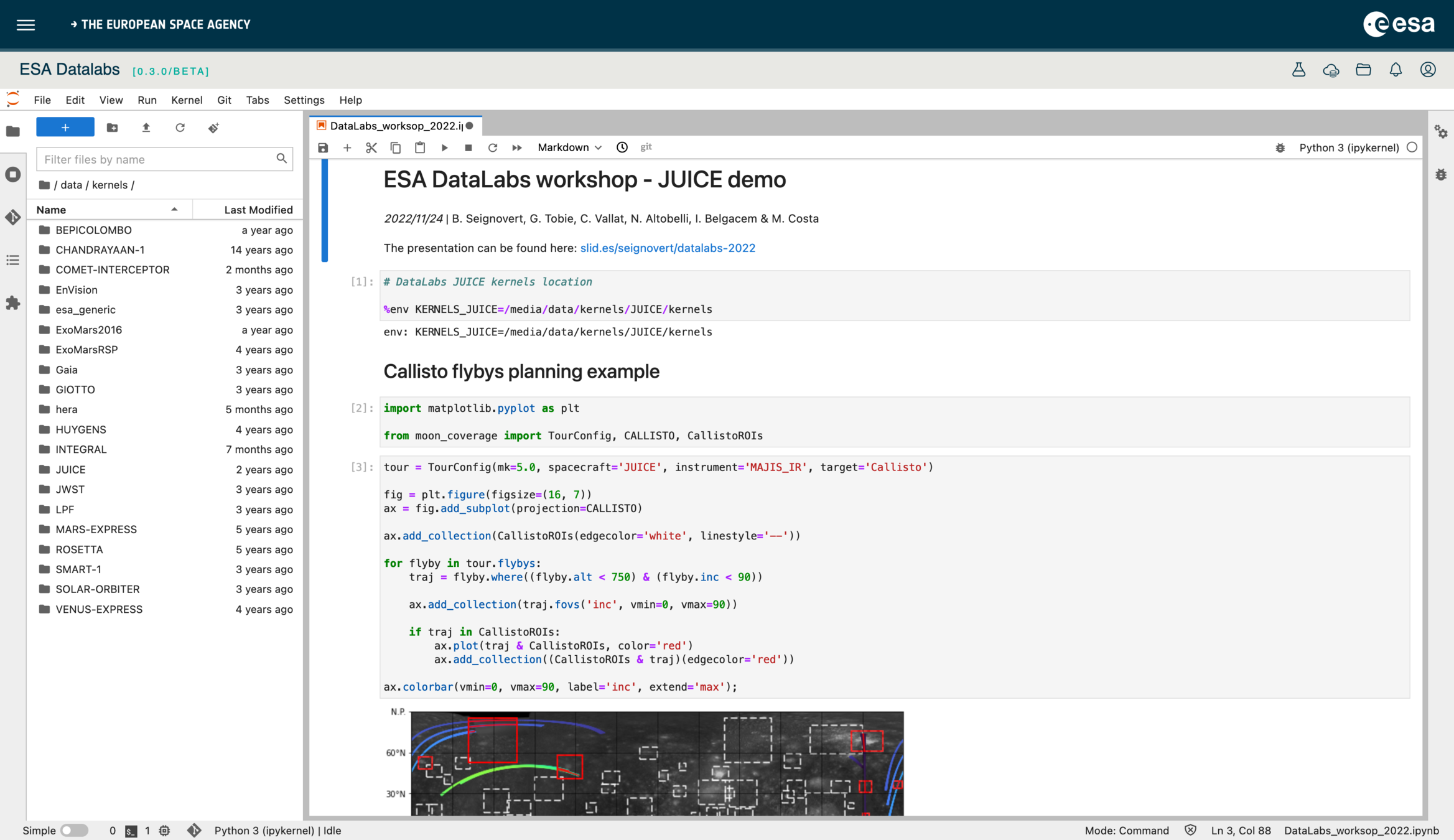Open the table of contents panel
This screenshot has height=840, width=1454.
[13, 260]
